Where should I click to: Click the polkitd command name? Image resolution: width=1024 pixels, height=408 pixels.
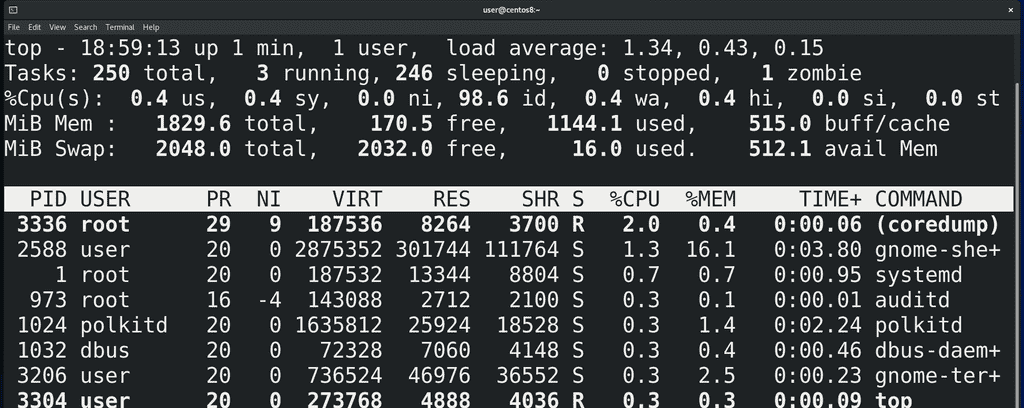[918, 324]
